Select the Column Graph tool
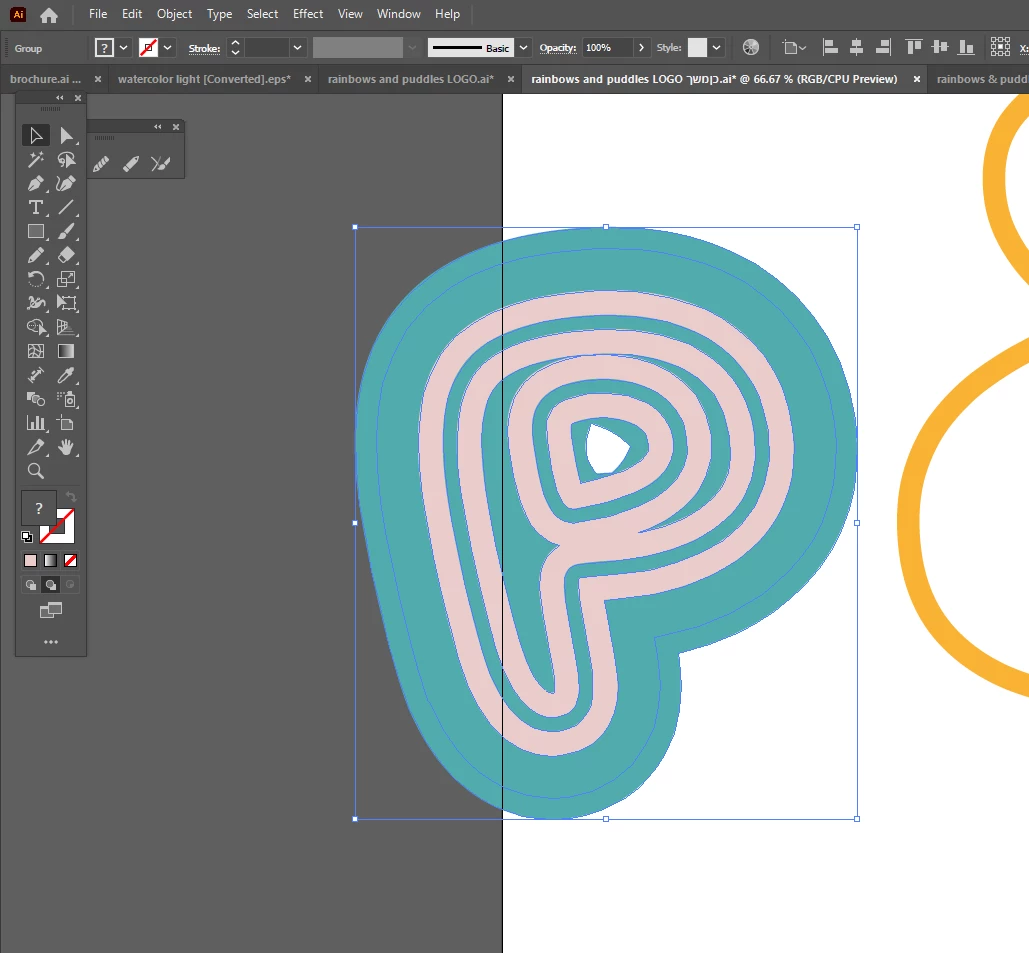 (35, 423)
